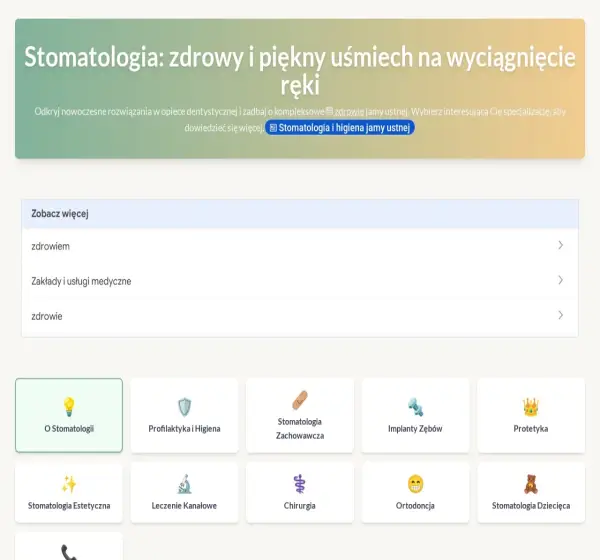Screen dimensions: 600x560
Task: Click the grinning face icon for Ortodoncja
Action: coord(415,484)
